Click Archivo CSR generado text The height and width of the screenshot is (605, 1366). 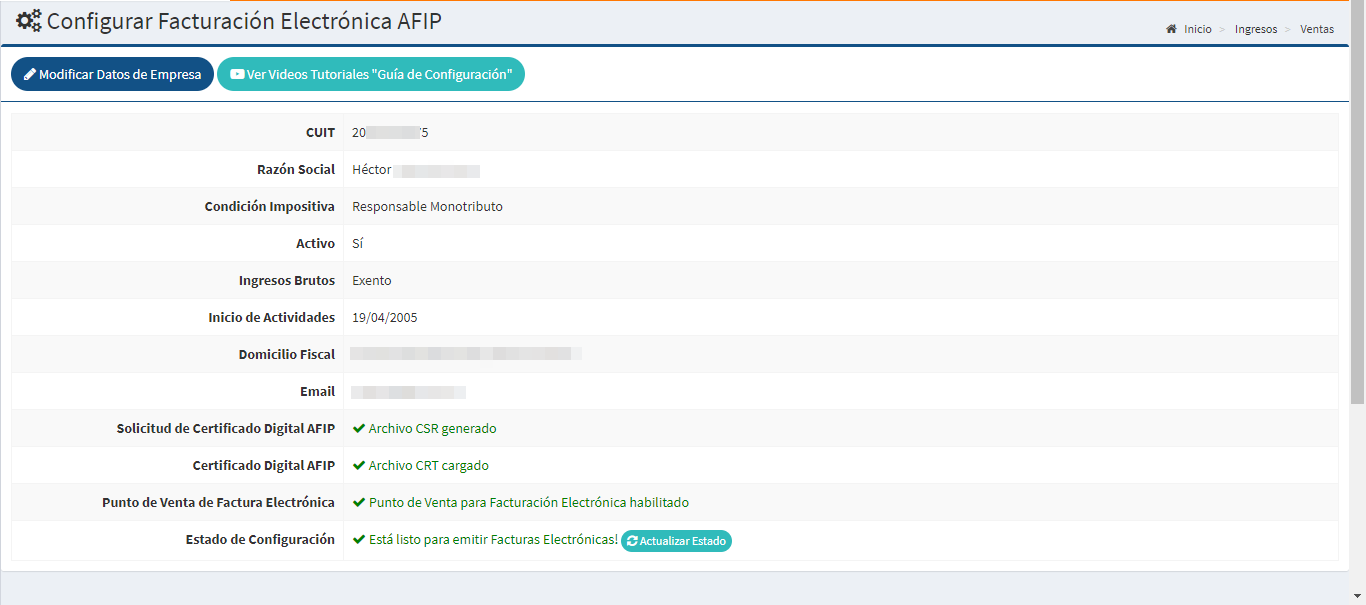coord(432,428)
